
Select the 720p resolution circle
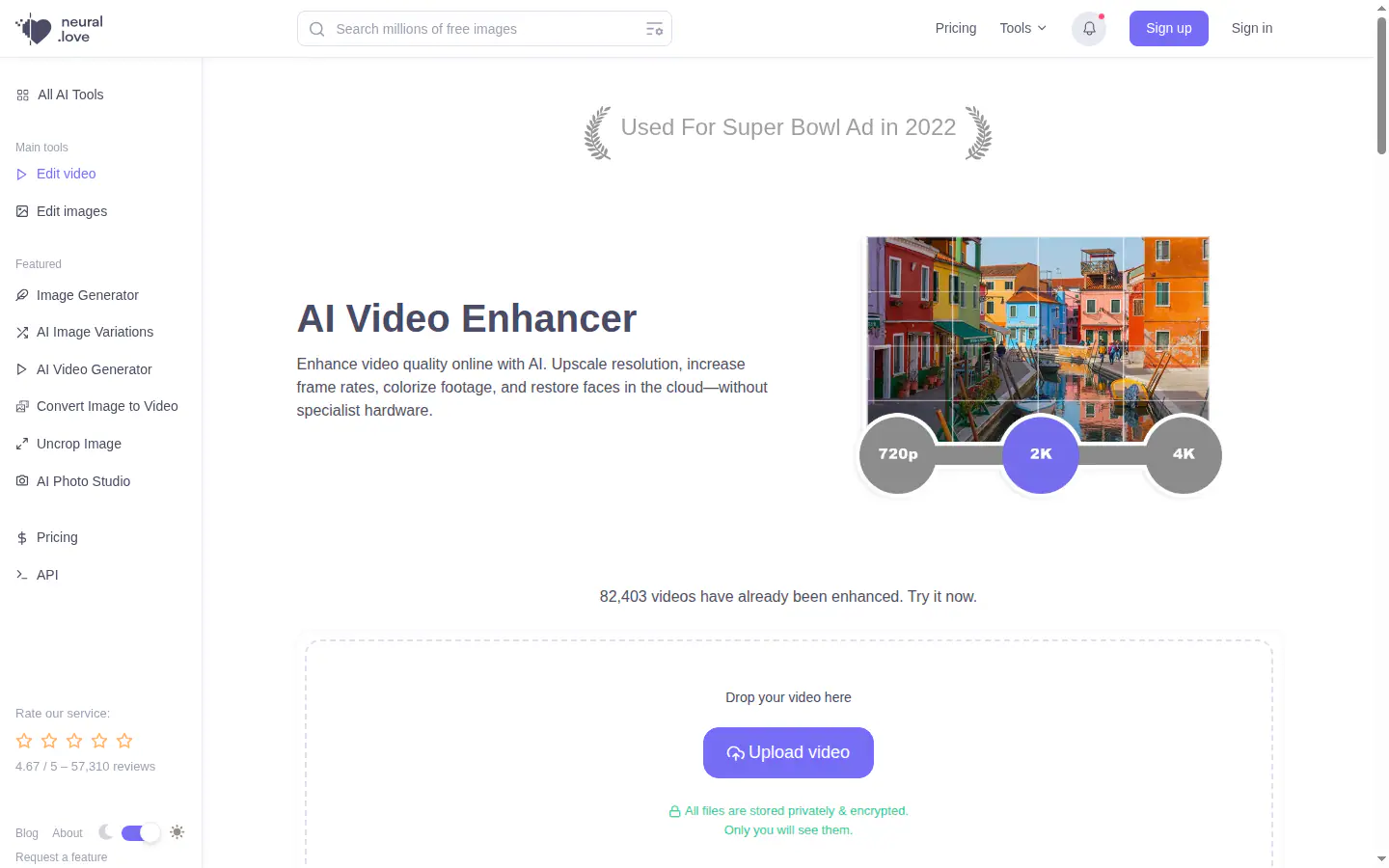coord(897,454)
